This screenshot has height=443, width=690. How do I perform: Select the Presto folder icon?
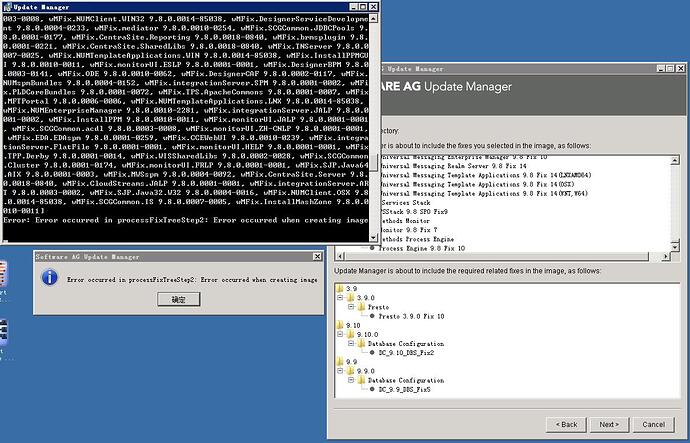(x=362, y=307)
